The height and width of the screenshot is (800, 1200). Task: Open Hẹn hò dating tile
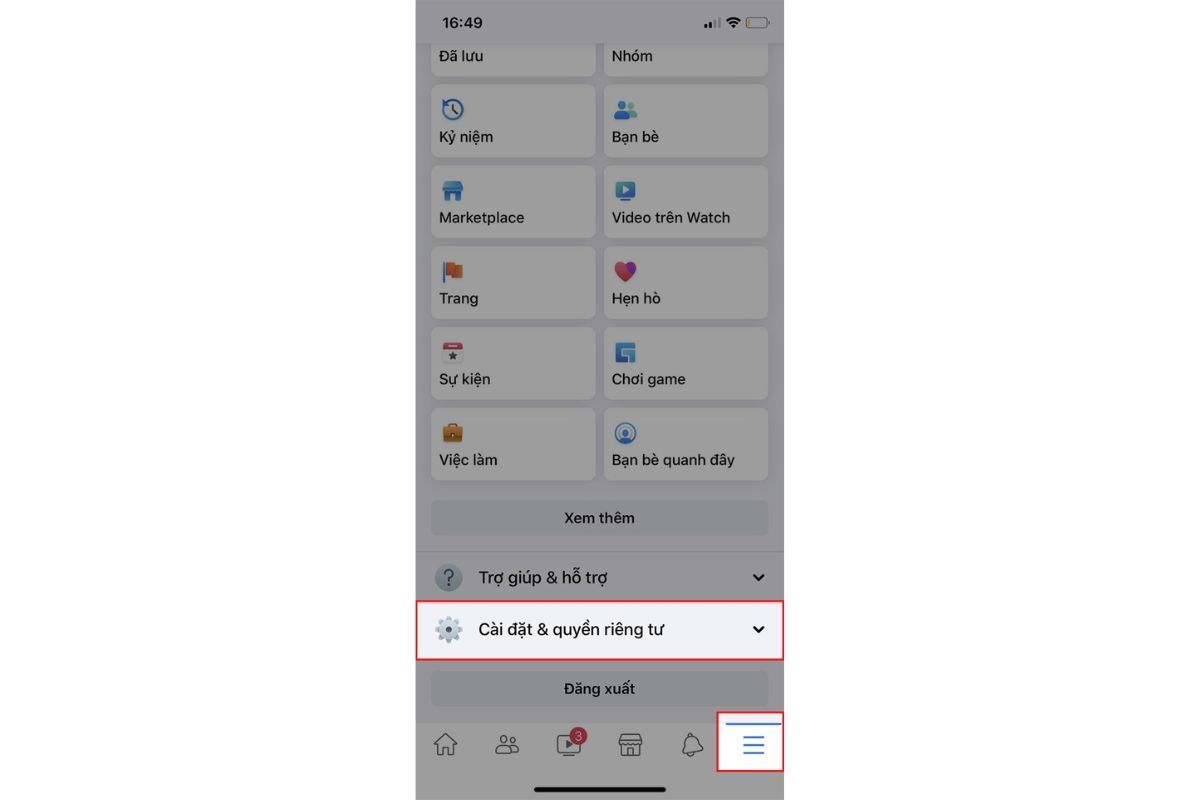pos(686,283)
